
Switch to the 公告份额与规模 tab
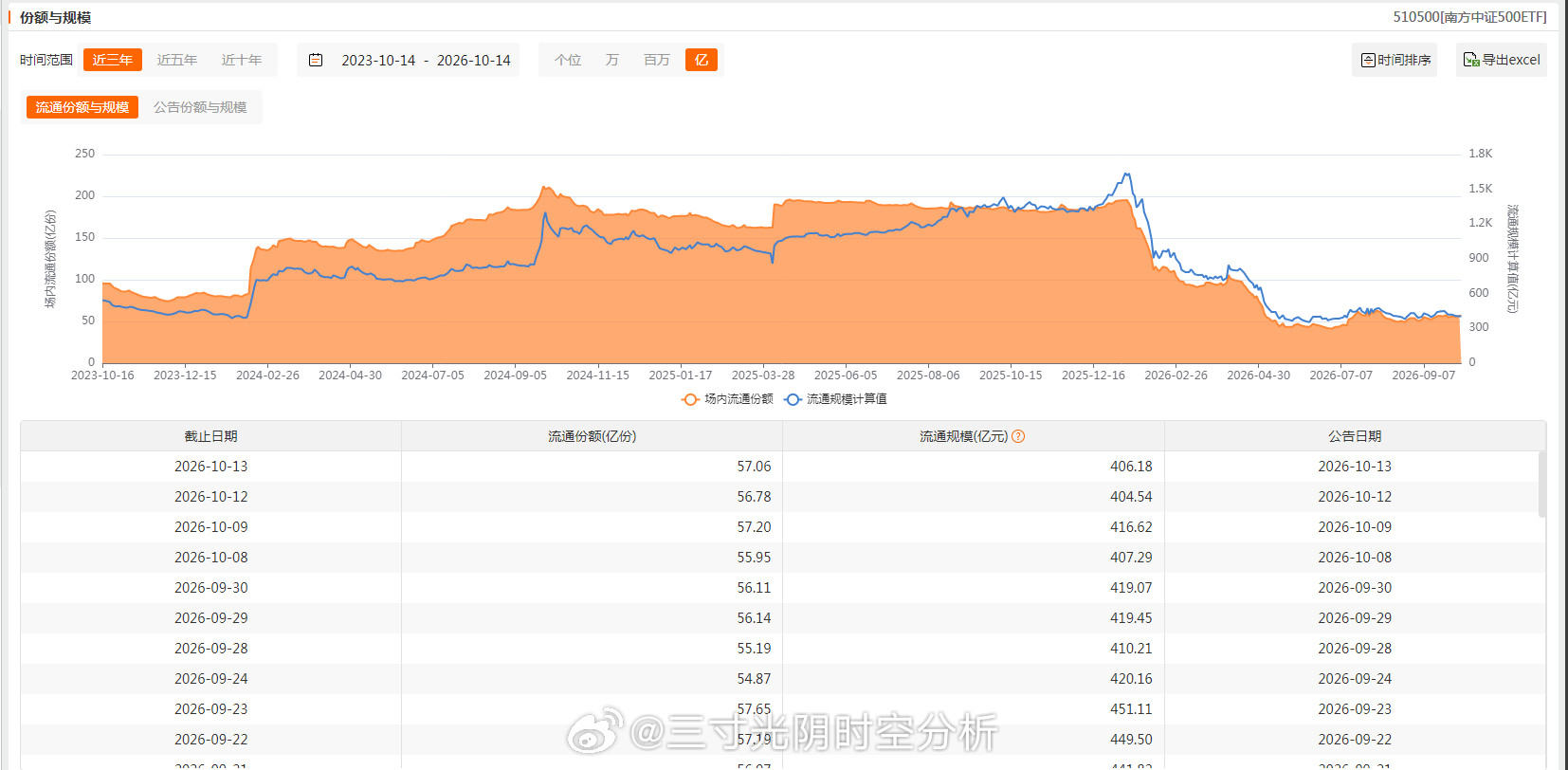tap(200, 107)
